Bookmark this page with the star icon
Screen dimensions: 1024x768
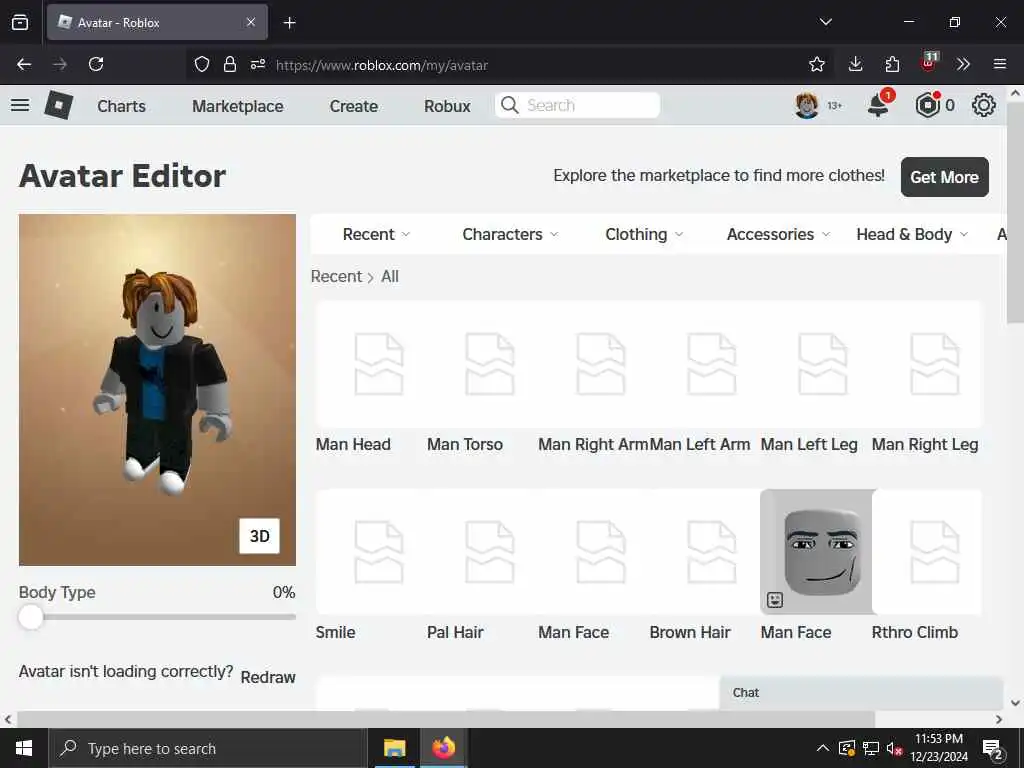[816, 64]
